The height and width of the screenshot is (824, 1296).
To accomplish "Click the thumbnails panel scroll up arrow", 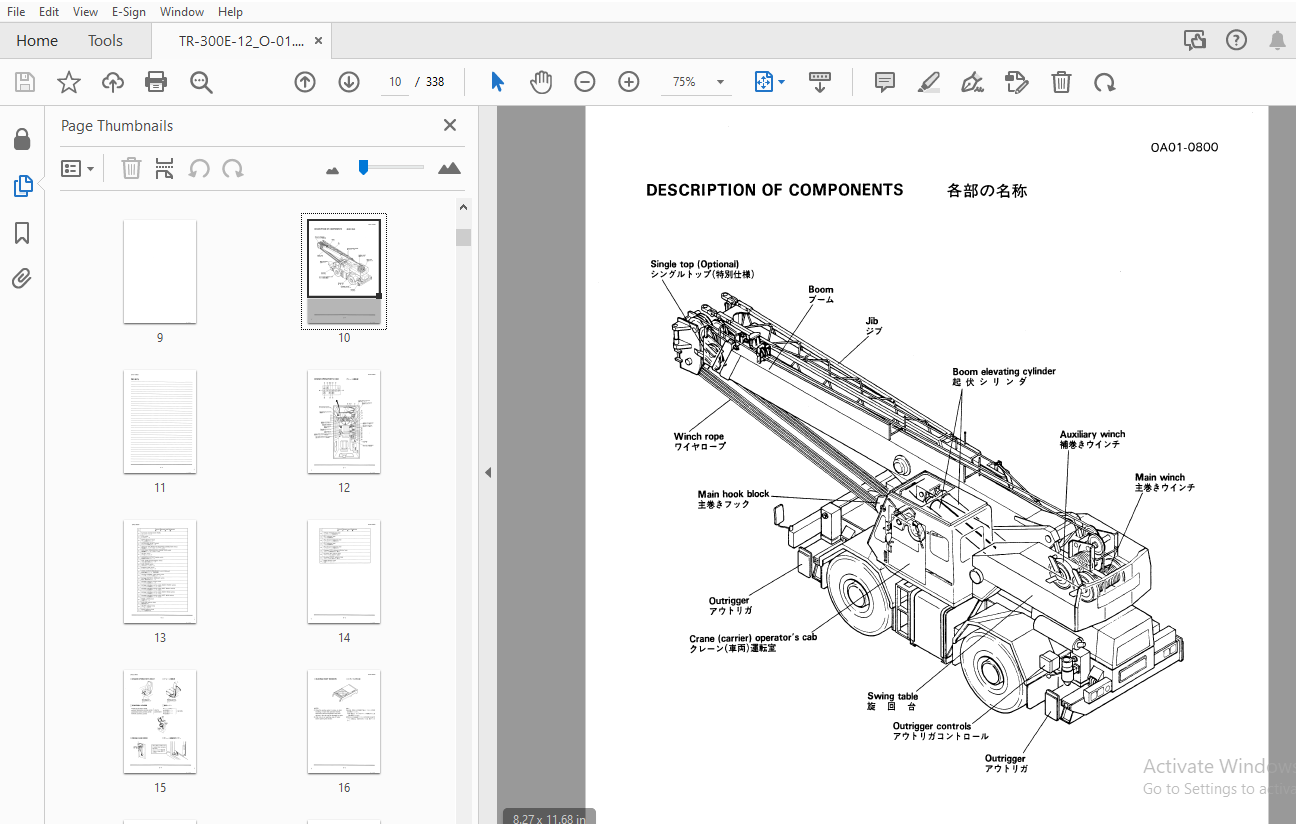I will click(x=463, y=207).
